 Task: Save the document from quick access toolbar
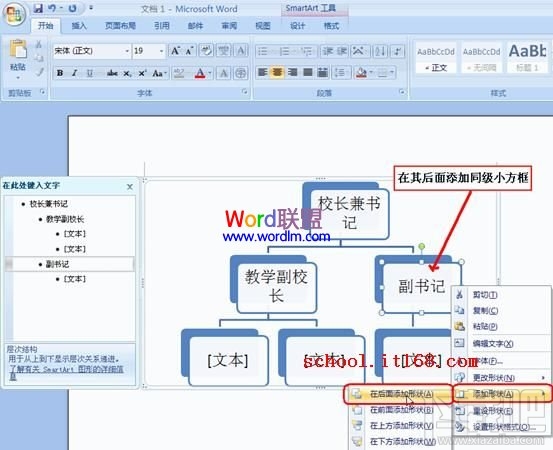38,8
